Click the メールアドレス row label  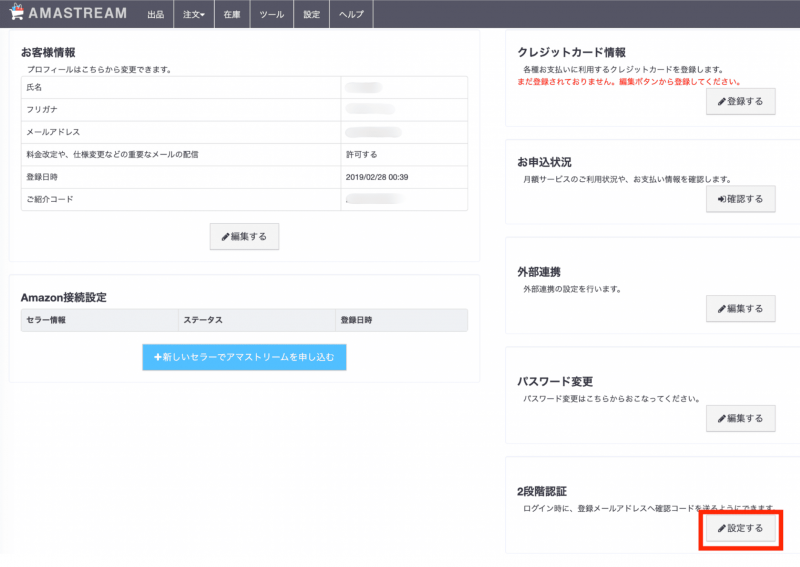pyautogui.click(x=53, y=132)
